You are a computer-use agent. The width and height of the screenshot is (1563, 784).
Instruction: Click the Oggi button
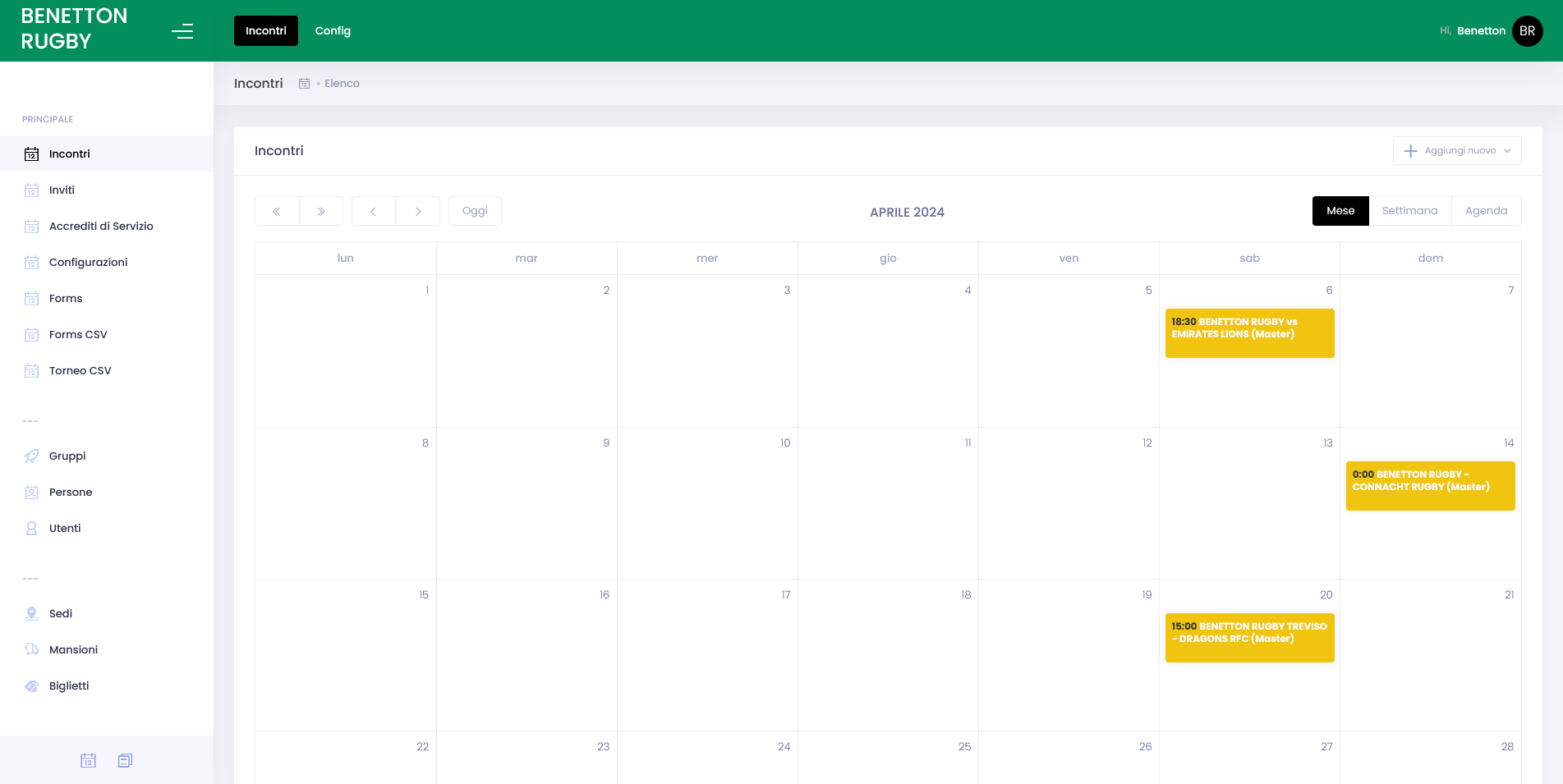pyautogui.click(x=475, y=211)
